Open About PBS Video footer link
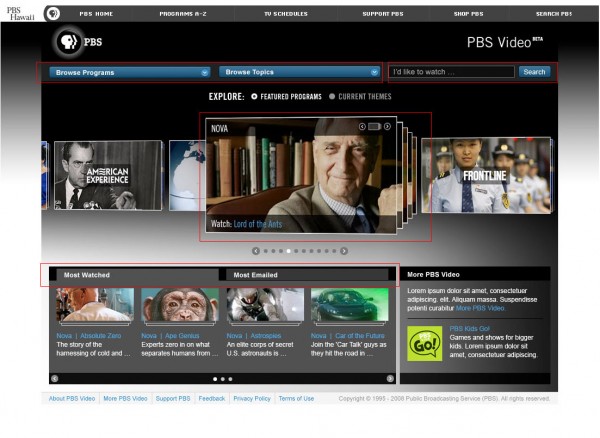This screenshot has height=438, width=600. point(72,398)
